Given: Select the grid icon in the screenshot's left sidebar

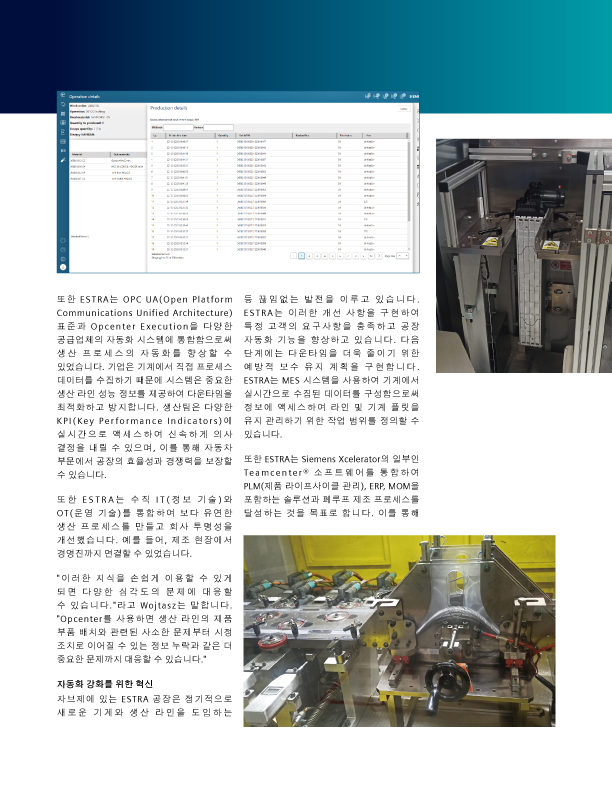Looking at the screenshot, I should coord(63,123).
